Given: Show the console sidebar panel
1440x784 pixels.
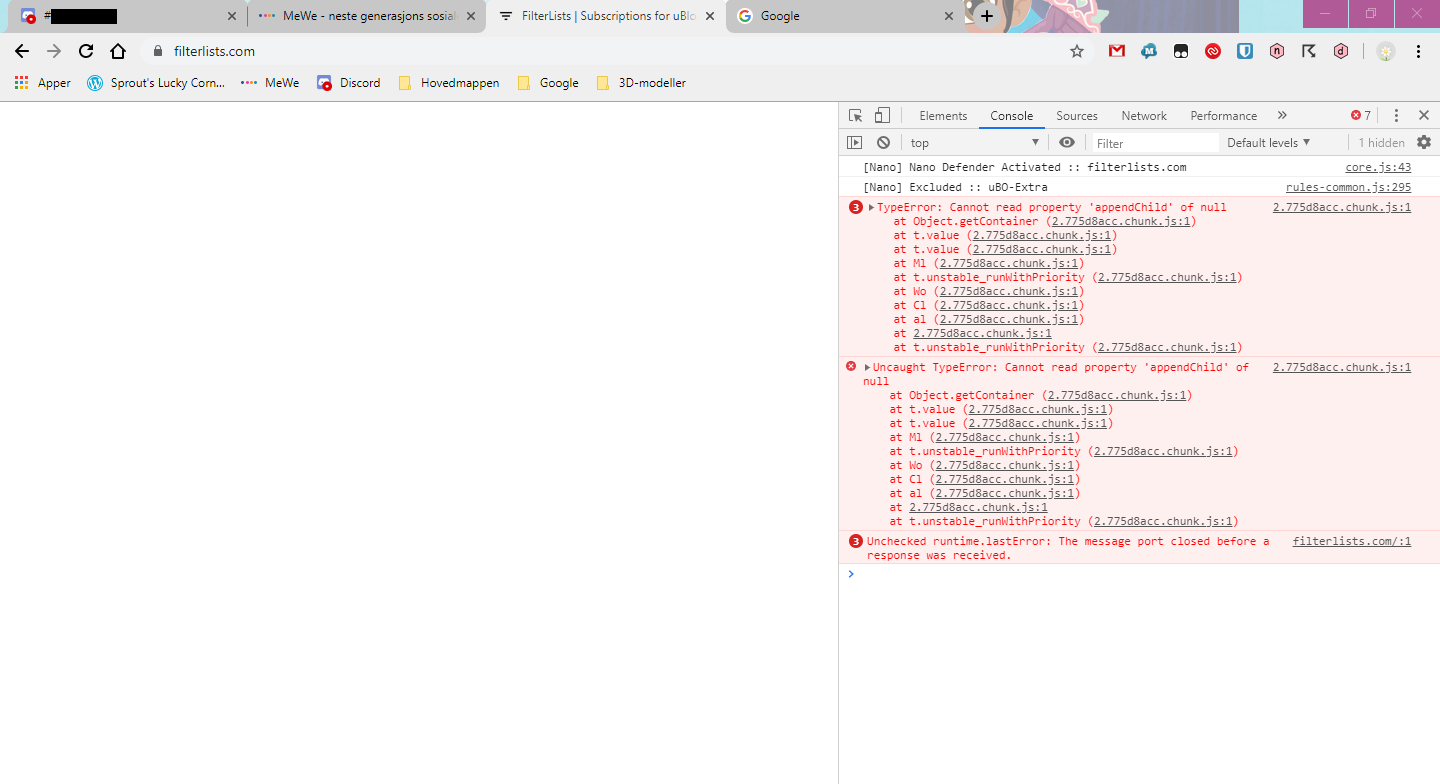Looking at the screenshot, I should (854, 143).
